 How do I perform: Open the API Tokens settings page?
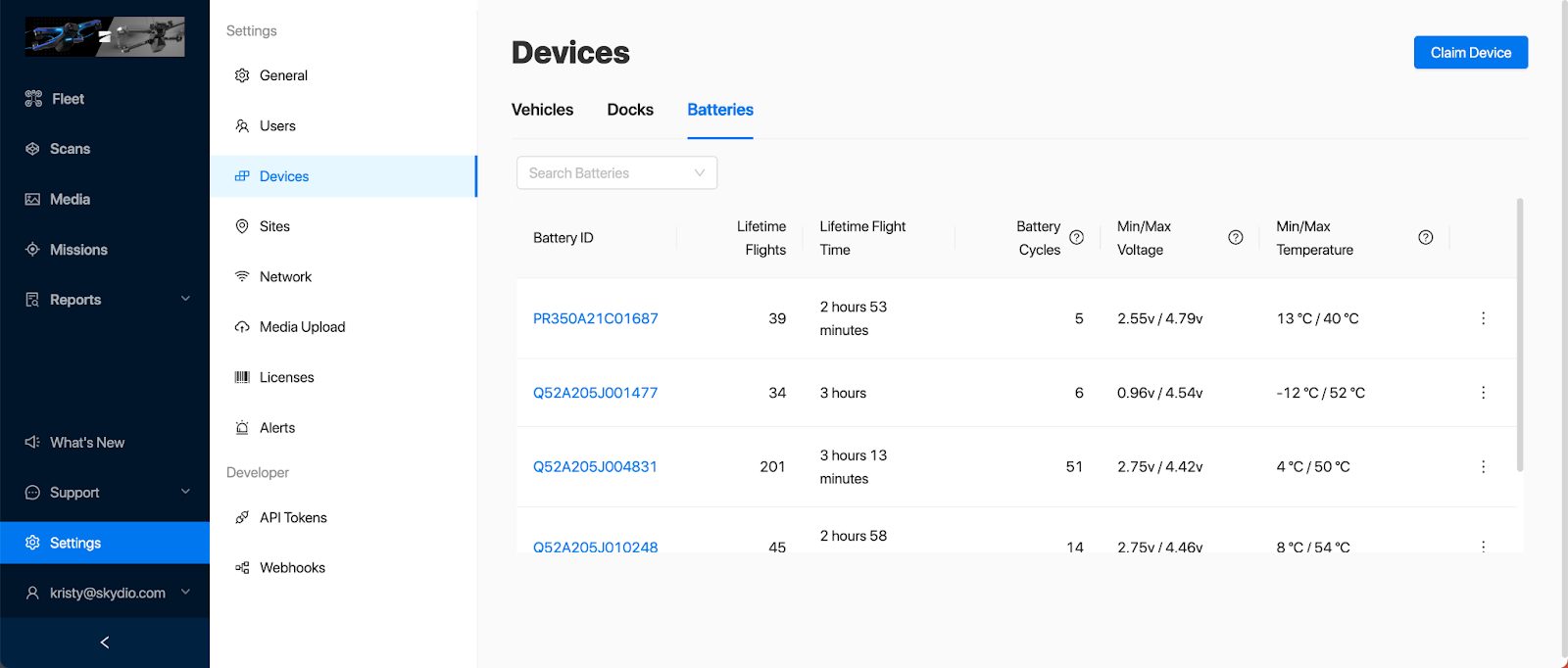tap(292, 518)
